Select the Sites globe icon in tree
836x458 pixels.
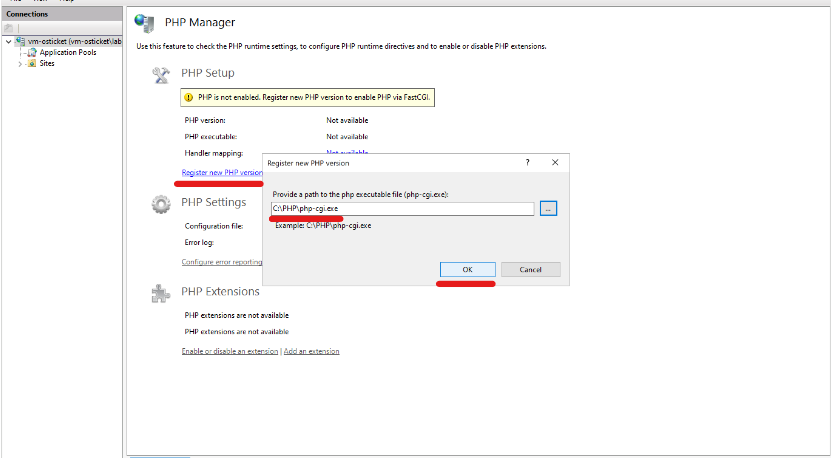pos(32,63)
